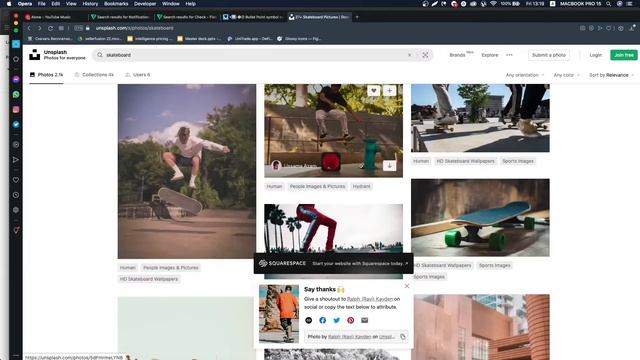
Task: Close the Say thanks popup
Action: [x=407, y=286]
